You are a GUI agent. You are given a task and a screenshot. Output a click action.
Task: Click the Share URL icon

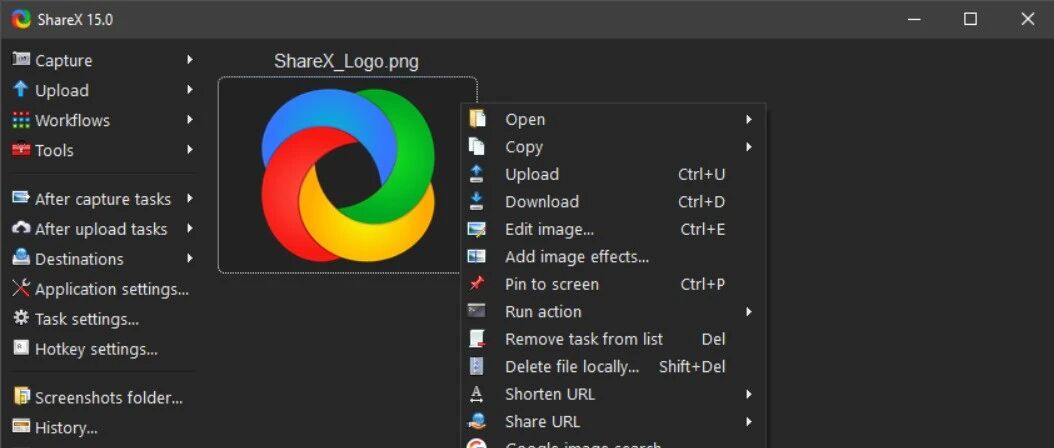tap(477, 422)
